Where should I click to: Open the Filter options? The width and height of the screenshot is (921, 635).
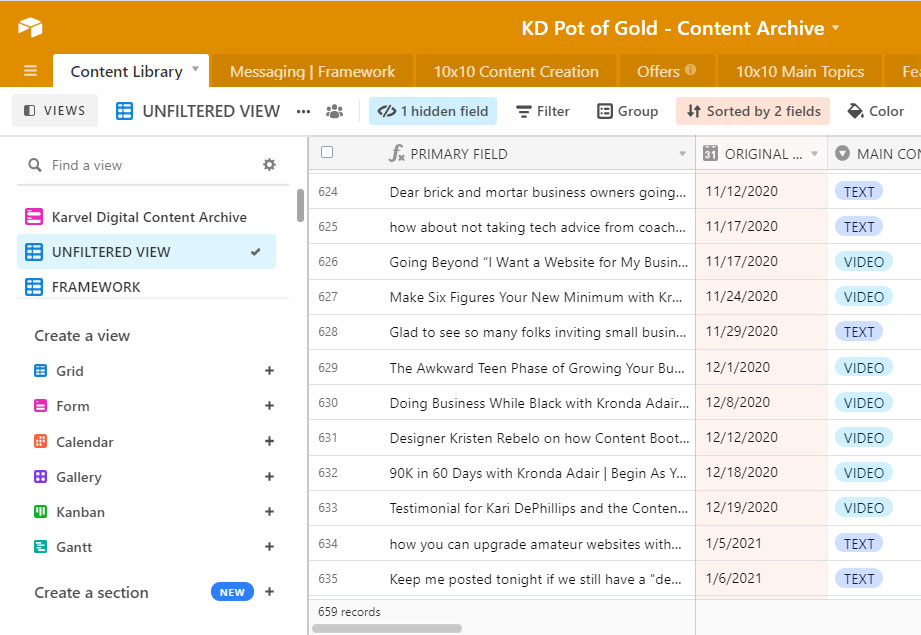tap(542, 111)
